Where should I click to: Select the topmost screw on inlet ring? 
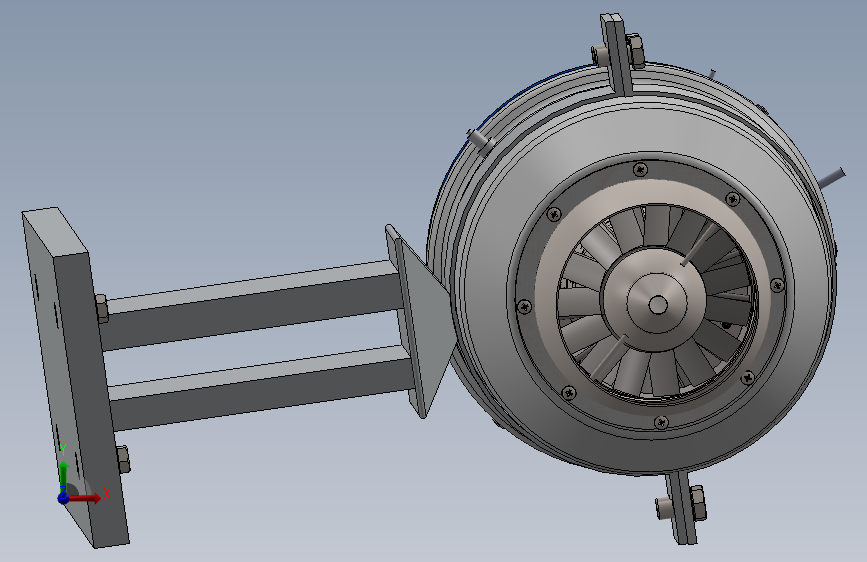[640, 169]
